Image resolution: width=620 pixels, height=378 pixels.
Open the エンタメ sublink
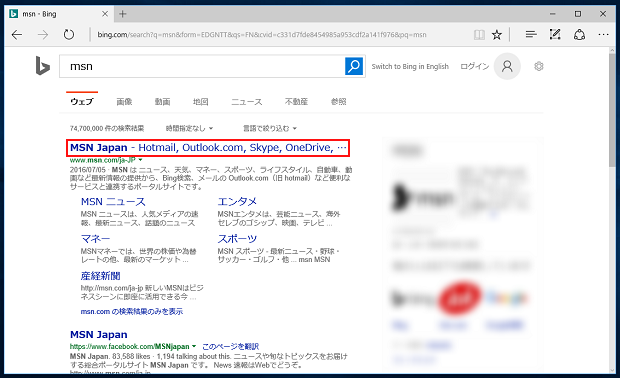click(237, 202)
